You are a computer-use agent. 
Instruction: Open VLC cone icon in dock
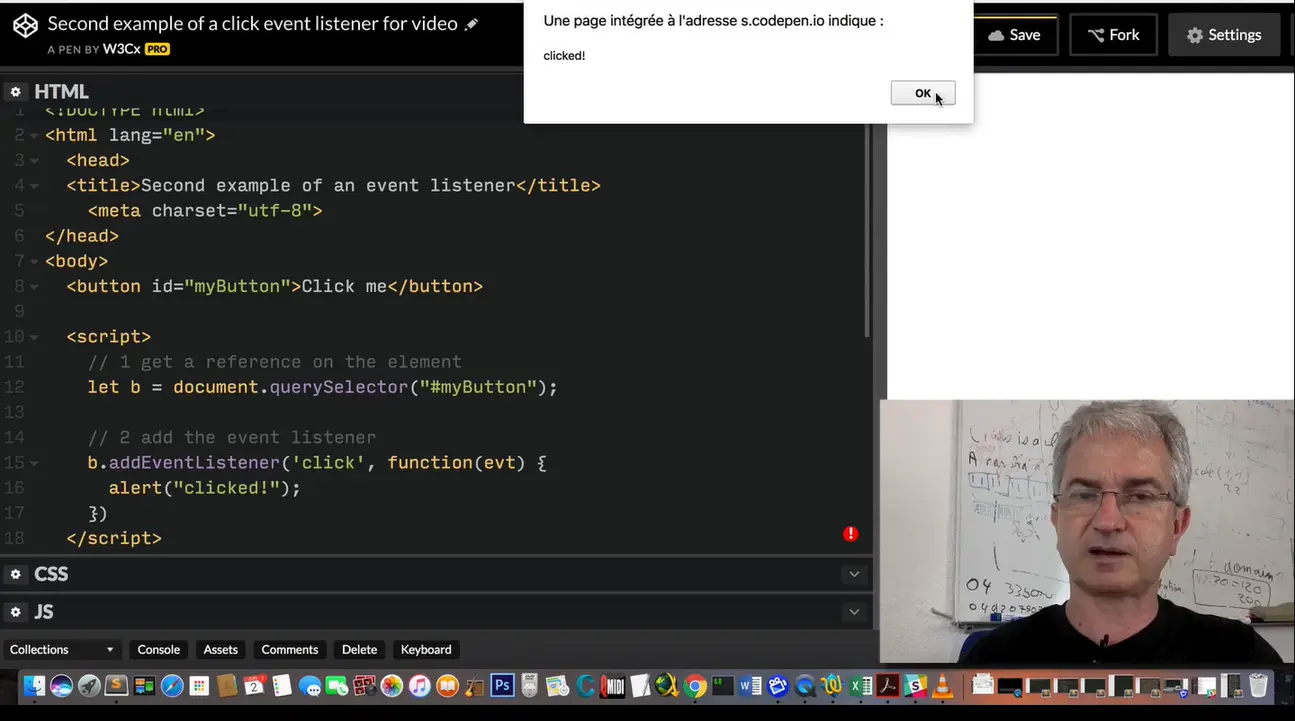(x=942, y=686)
